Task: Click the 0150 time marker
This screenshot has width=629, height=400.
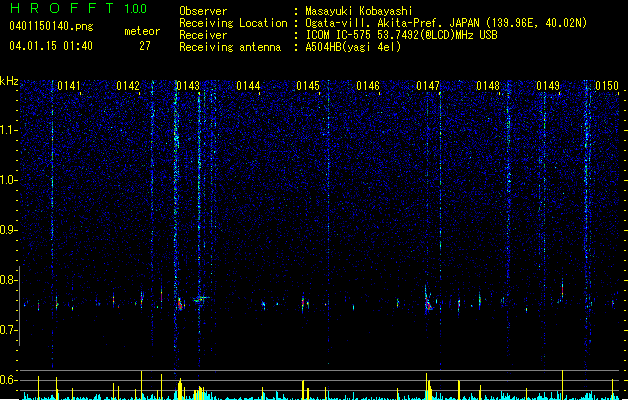Action: point(607,86)
